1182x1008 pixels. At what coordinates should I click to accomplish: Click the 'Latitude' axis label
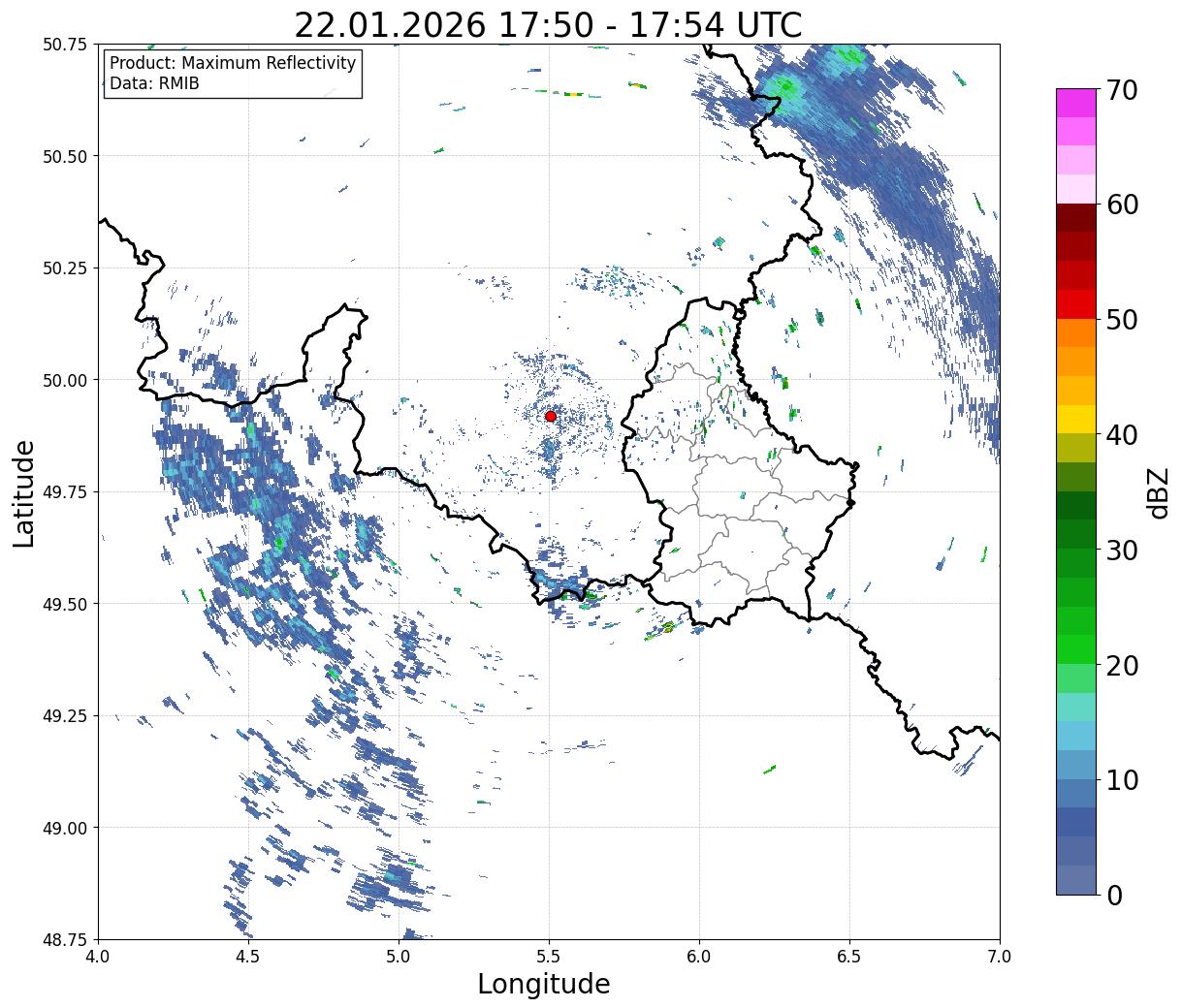24,492
